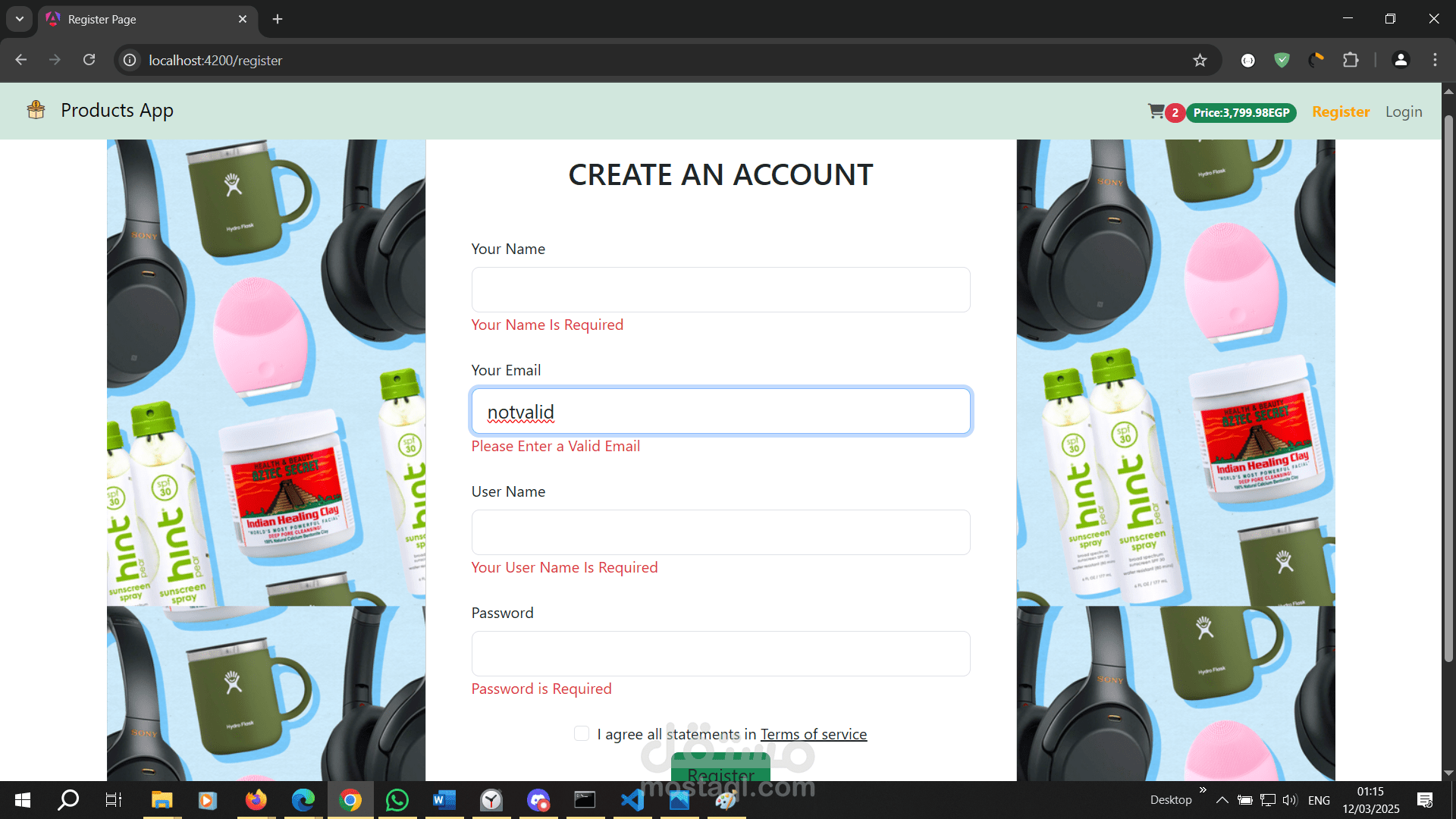Screen dimensions: 1456x819
Task: Click the Products App logo icon
Action: click(x=36, y=111)
